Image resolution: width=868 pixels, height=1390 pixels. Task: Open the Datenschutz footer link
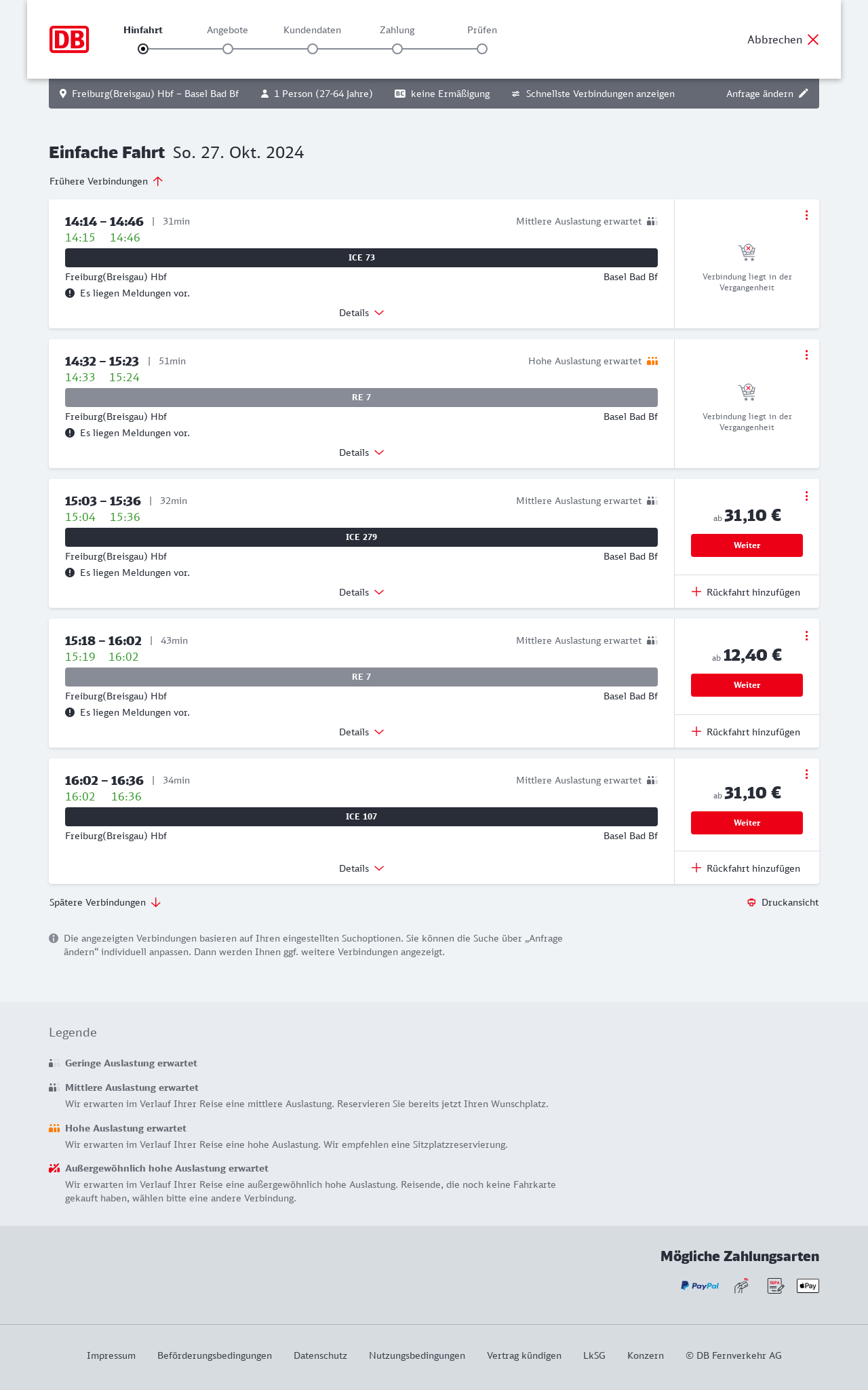320,1355
